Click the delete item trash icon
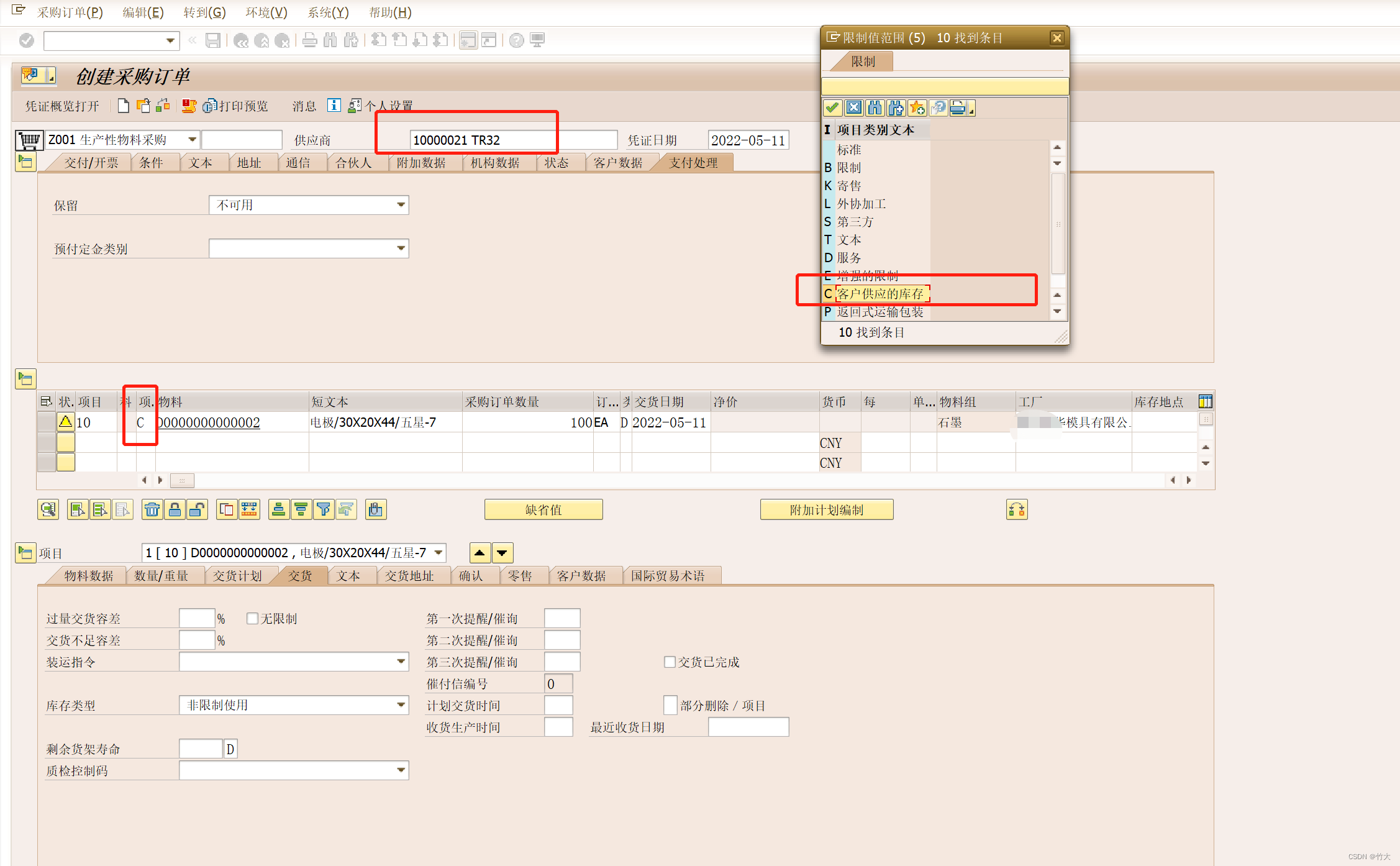Image resolution: width=1400 pixels, height=866 pixels. tap(152, 510)
